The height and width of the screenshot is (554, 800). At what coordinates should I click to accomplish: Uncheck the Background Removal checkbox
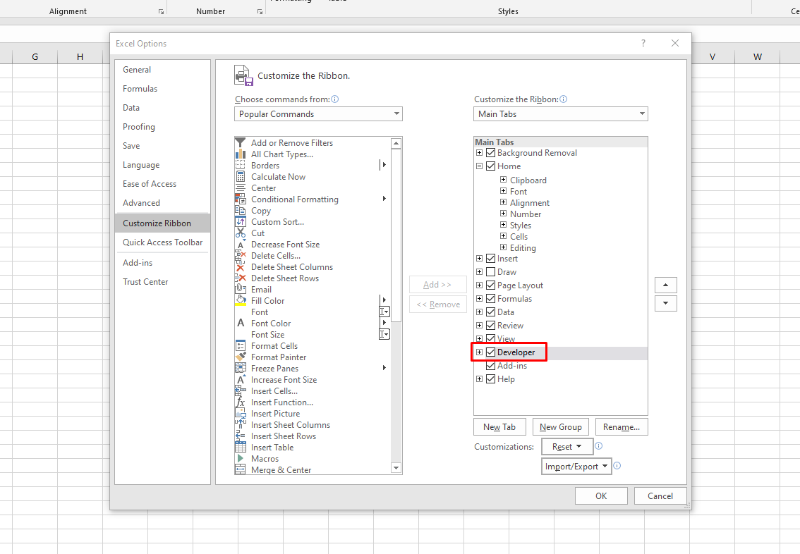click(491, 153)
